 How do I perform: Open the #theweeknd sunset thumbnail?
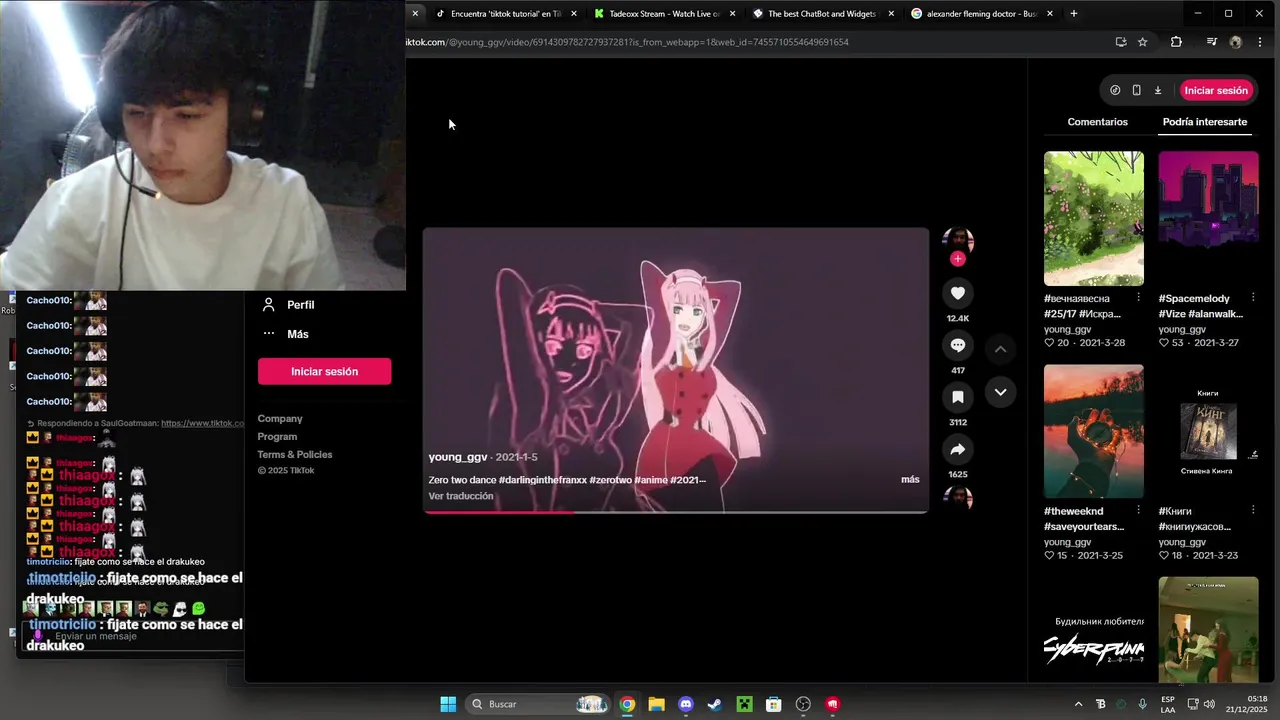click(1094, 431)
